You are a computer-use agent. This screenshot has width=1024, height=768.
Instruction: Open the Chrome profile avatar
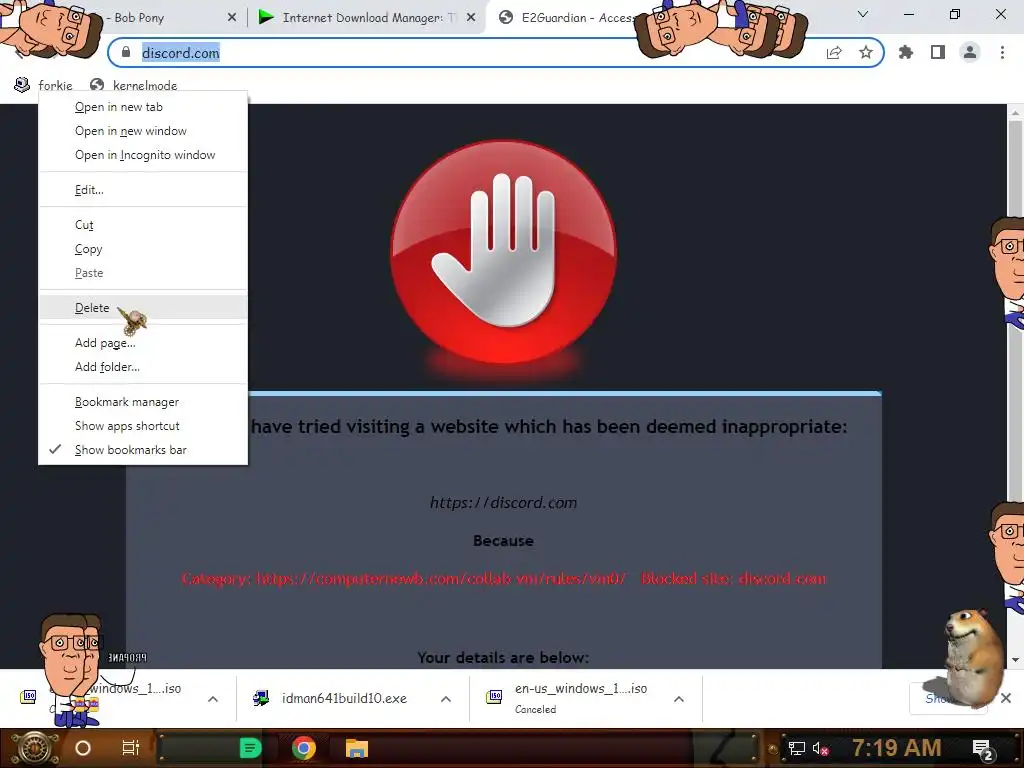970,52
